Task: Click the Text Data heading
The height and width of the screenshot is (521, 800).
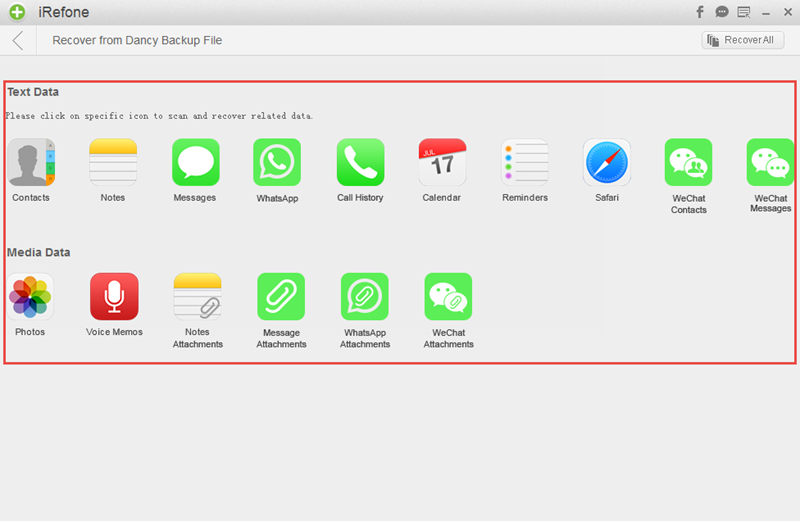Action: [x=33, y=92]
